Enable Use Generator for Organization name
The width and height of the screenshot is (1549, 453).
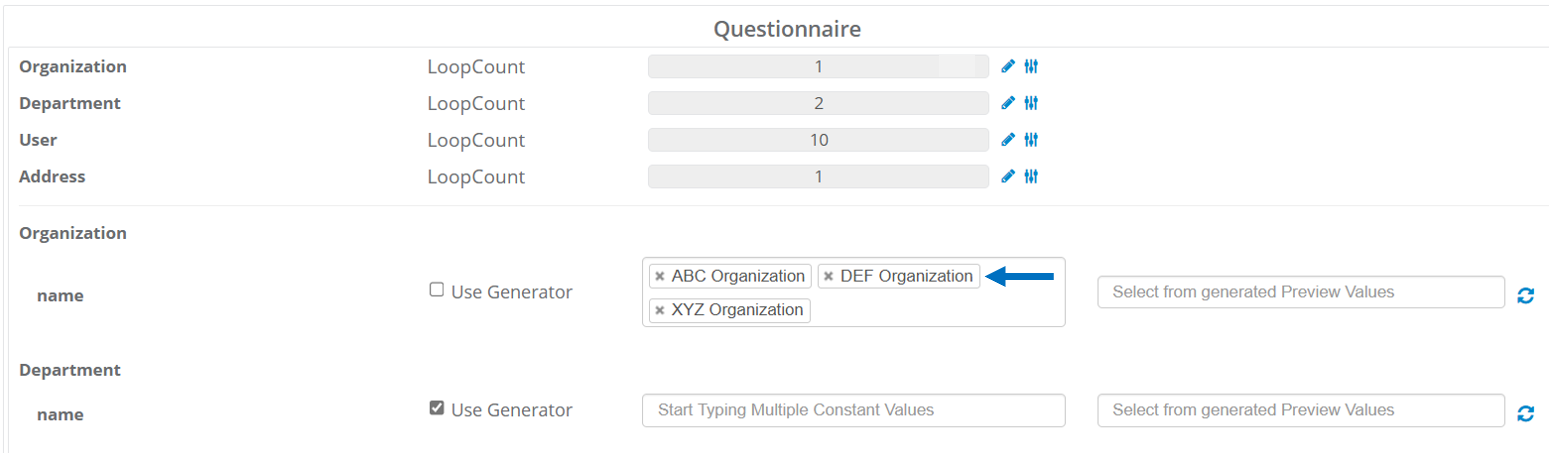[x=436, y=290]
